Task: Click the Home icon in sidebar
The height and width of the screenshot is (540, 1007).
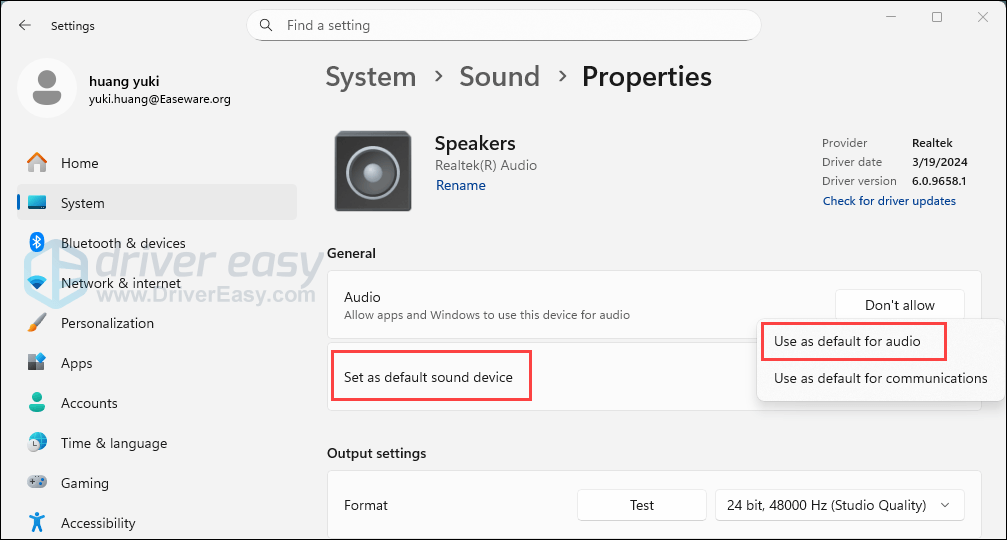Action: point(37,163)
